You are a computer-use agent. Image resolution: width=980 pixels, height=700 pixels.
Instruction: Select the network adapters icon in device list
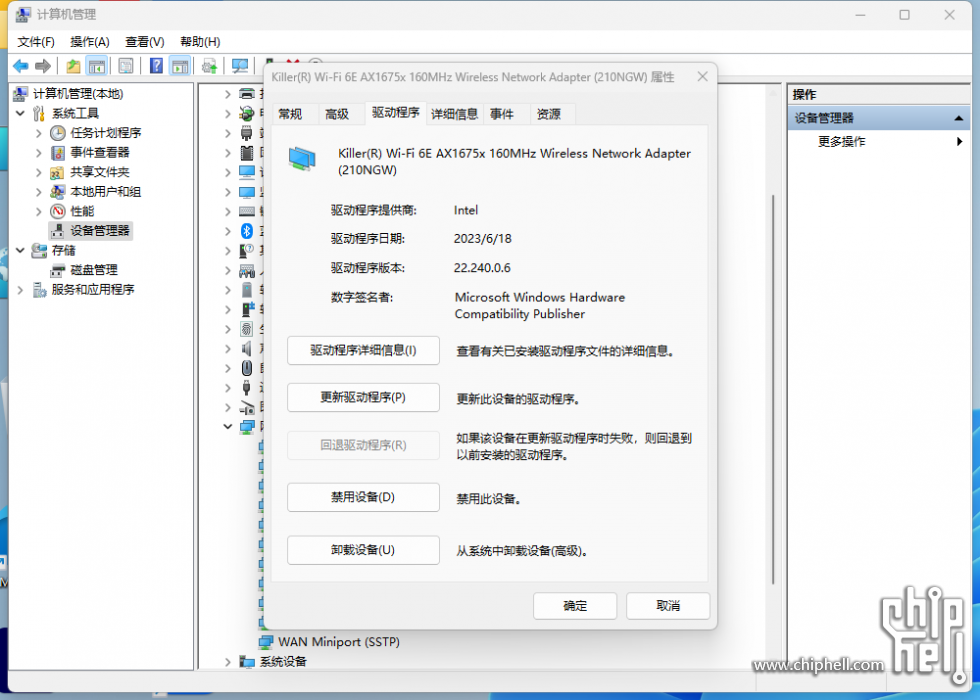click(x=247, y=426)
